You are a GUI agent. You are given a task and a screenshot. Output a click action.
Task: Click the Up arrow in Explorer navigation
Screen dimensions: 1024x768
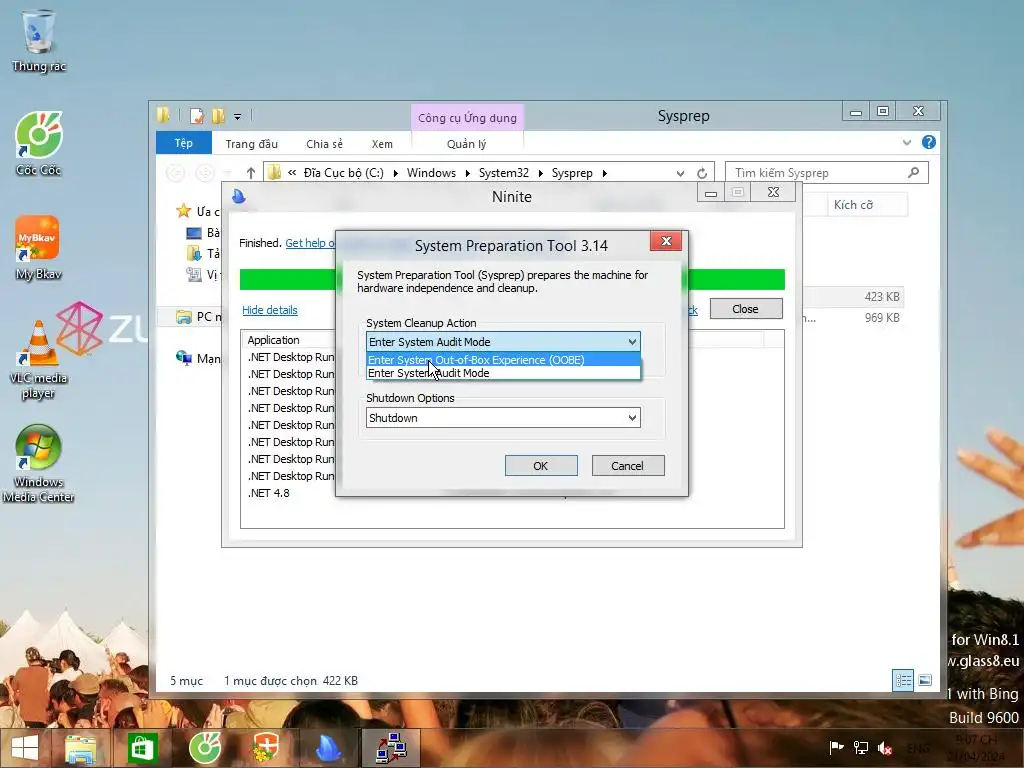251,173
